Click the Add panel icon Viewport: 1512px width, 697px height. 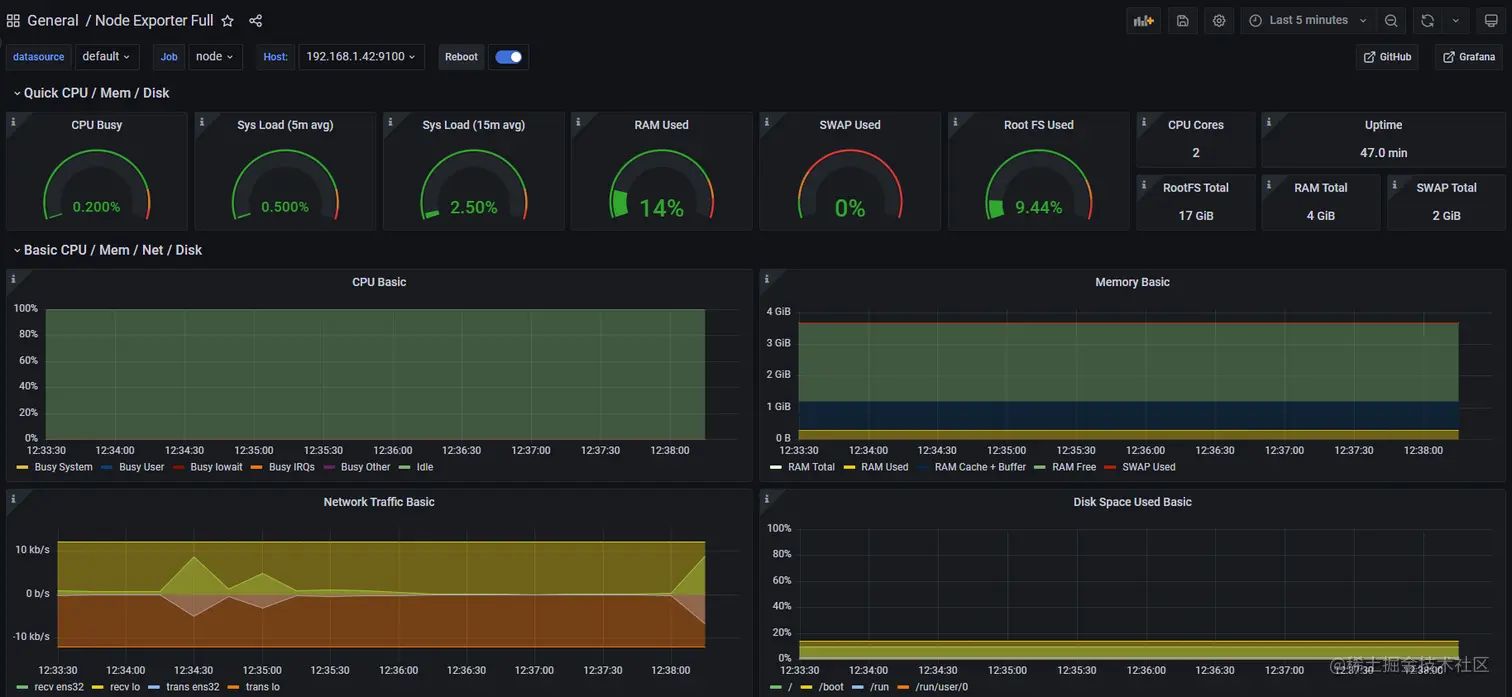pyautogui.click(x=1142, y=20)
